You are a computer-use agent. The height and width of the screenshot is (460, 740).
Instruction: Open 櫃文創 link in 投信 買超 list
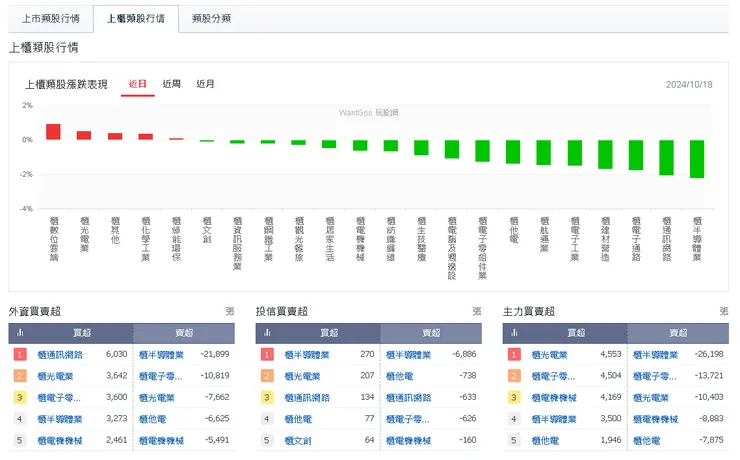298,441
